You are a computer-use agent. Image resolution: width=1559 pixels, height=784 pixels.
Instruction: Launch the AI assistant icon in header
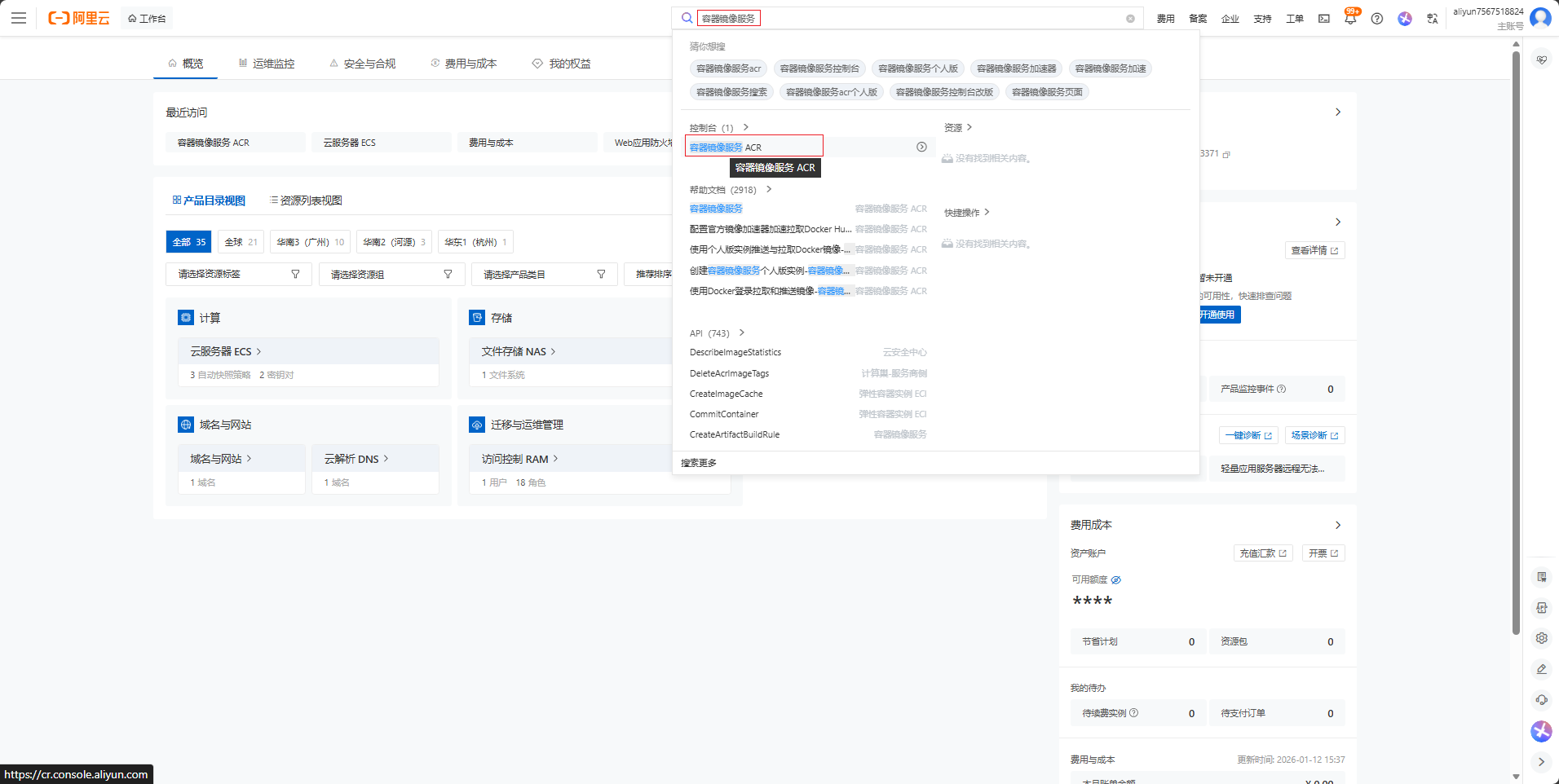click(x=1405, y=18)
